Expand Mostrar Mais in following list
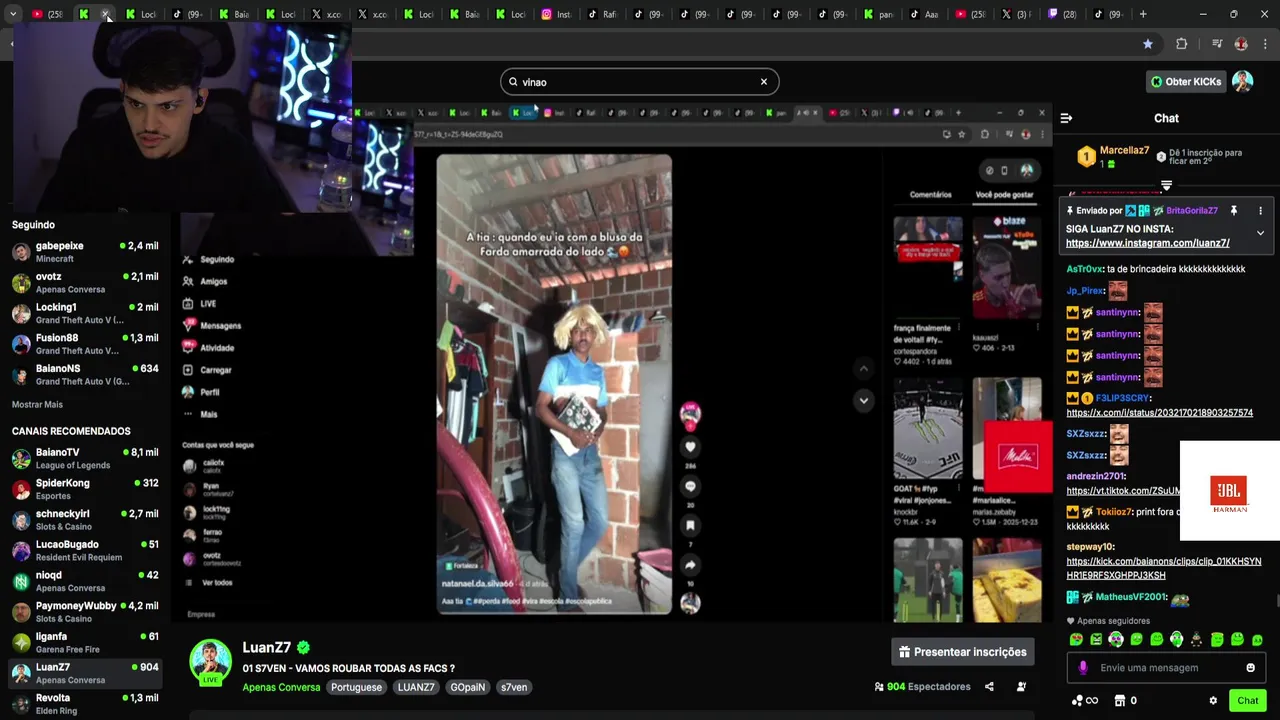 coord(37,405)
